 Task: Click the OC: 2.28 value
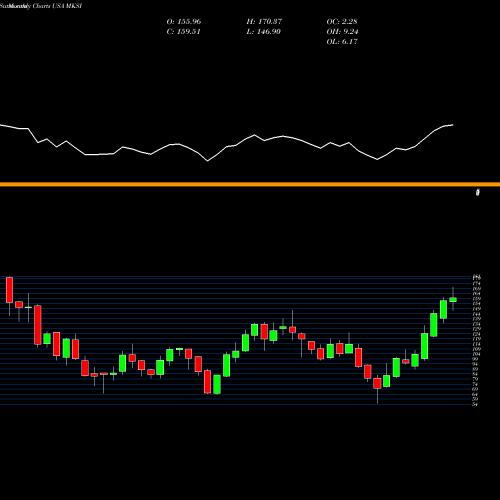[x=342, y=22]
